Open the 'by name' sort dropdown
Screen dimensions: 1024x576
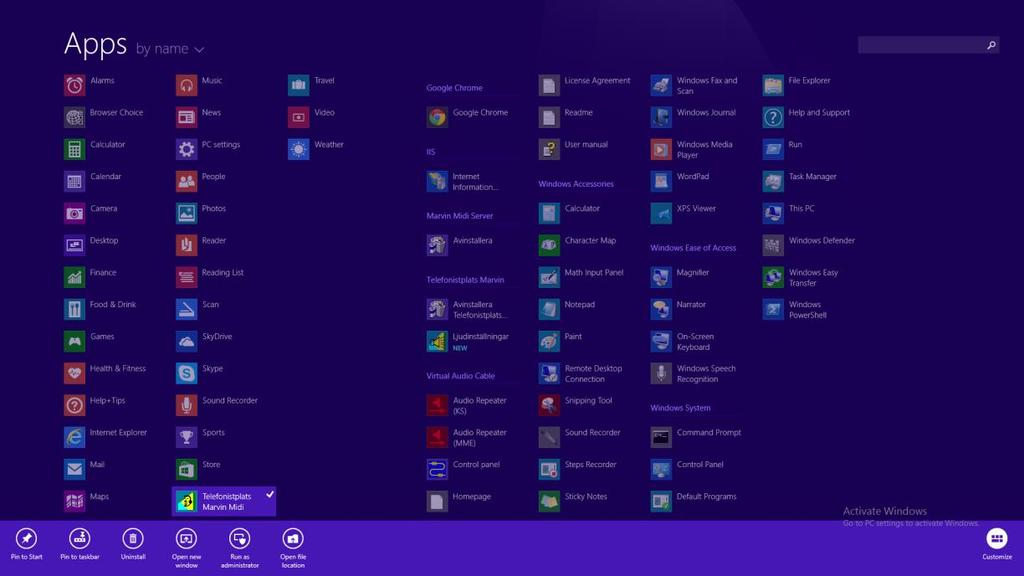tap(170, 49)
